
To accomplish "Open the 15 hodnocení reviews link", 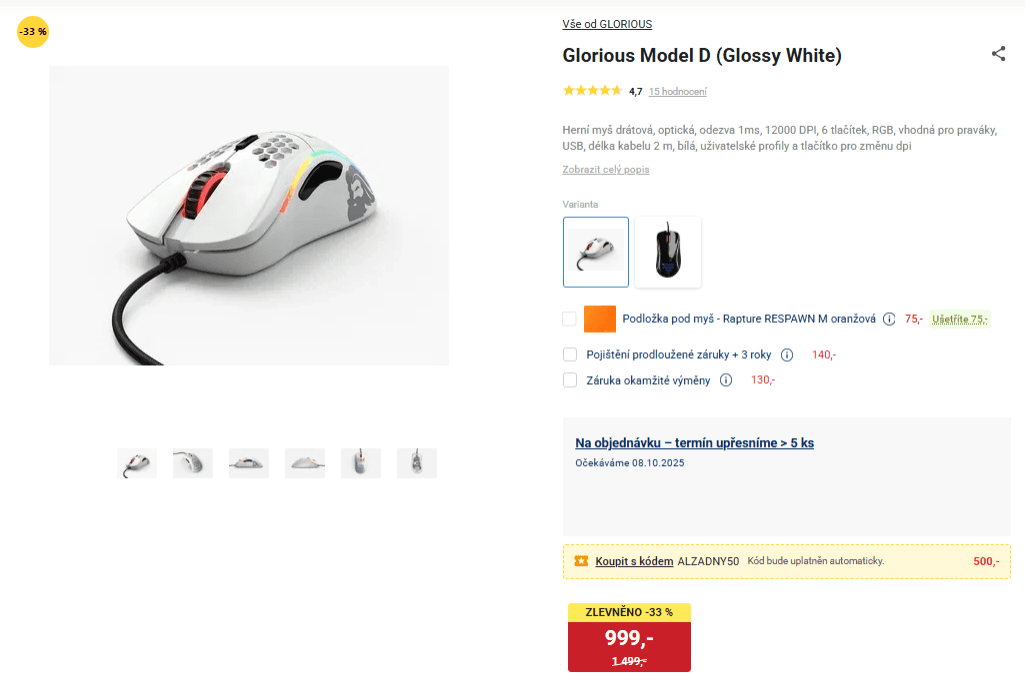I will coord(677,92).
